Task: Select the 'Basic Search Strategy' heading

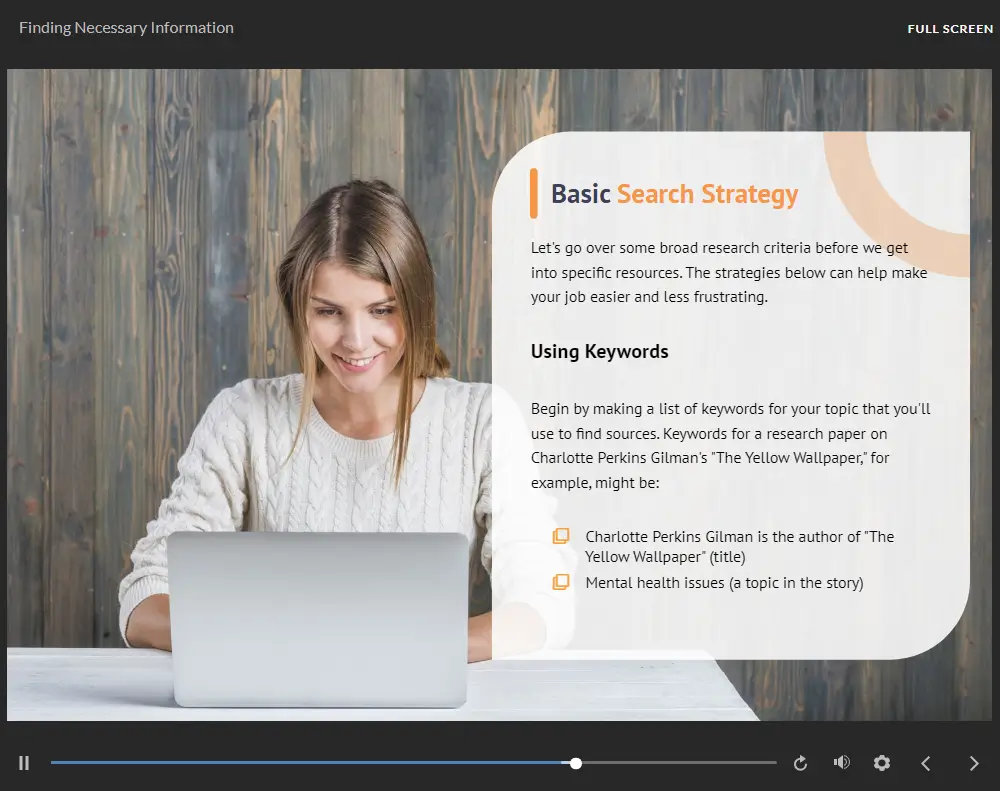Action: [x=674, y=194]
